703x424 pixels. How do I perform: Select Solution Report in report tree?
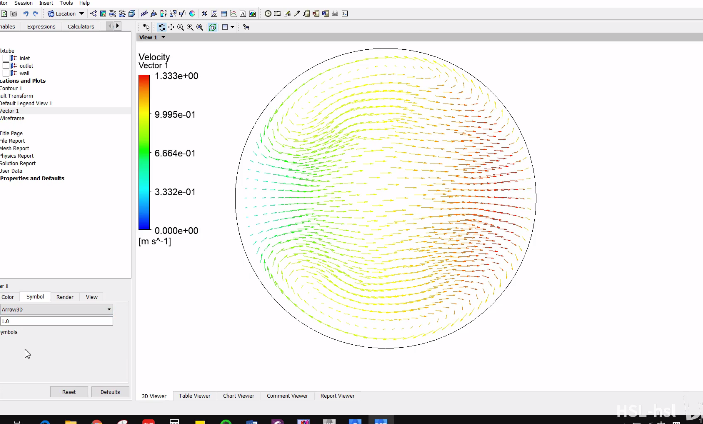[18, 163]
